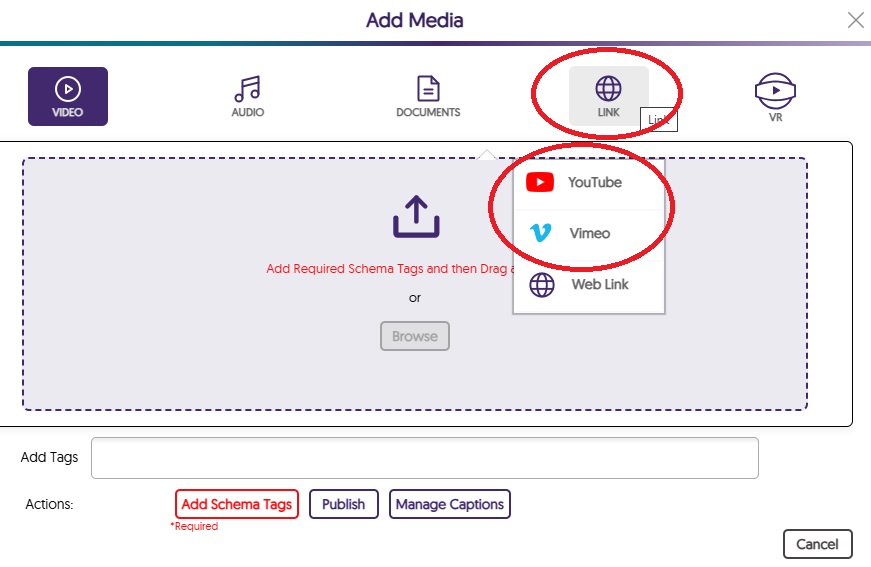Click the Link globe icon

608,89
